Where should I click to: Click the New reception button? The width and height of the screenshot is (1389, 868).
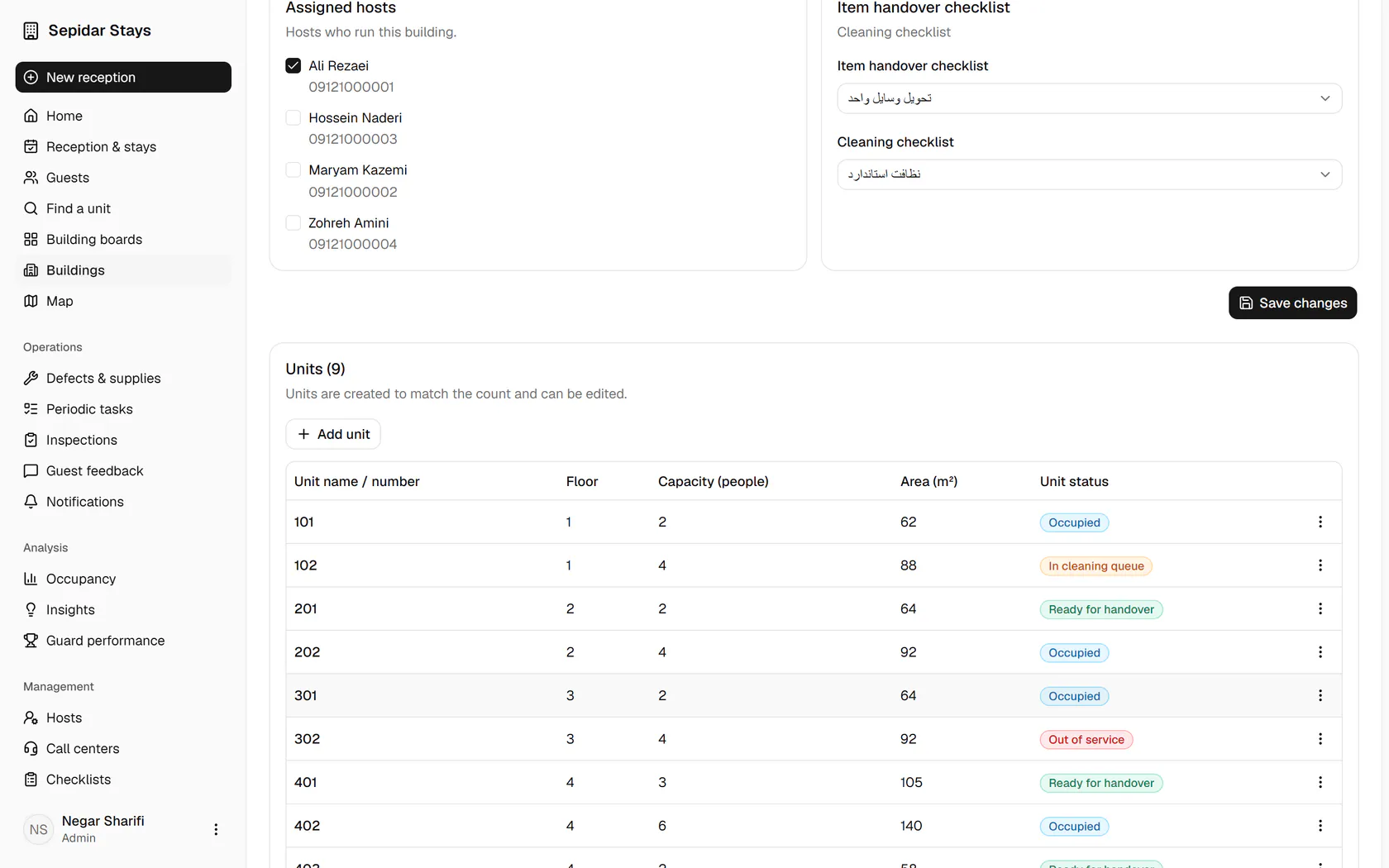123,77
